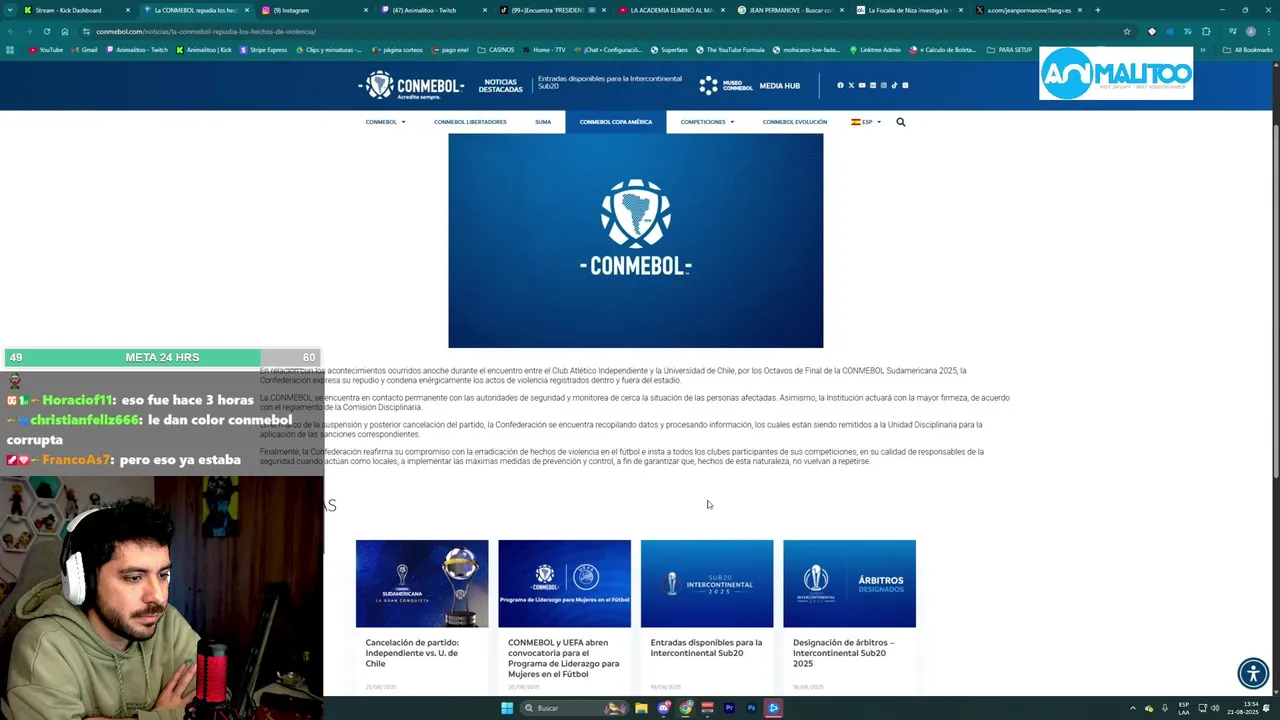Image resolution: width=1280 pixels, height=720 pixels.
Task: Click Sub20 Intercontinental 2025 article thumbnail
Action: [707, 584]
